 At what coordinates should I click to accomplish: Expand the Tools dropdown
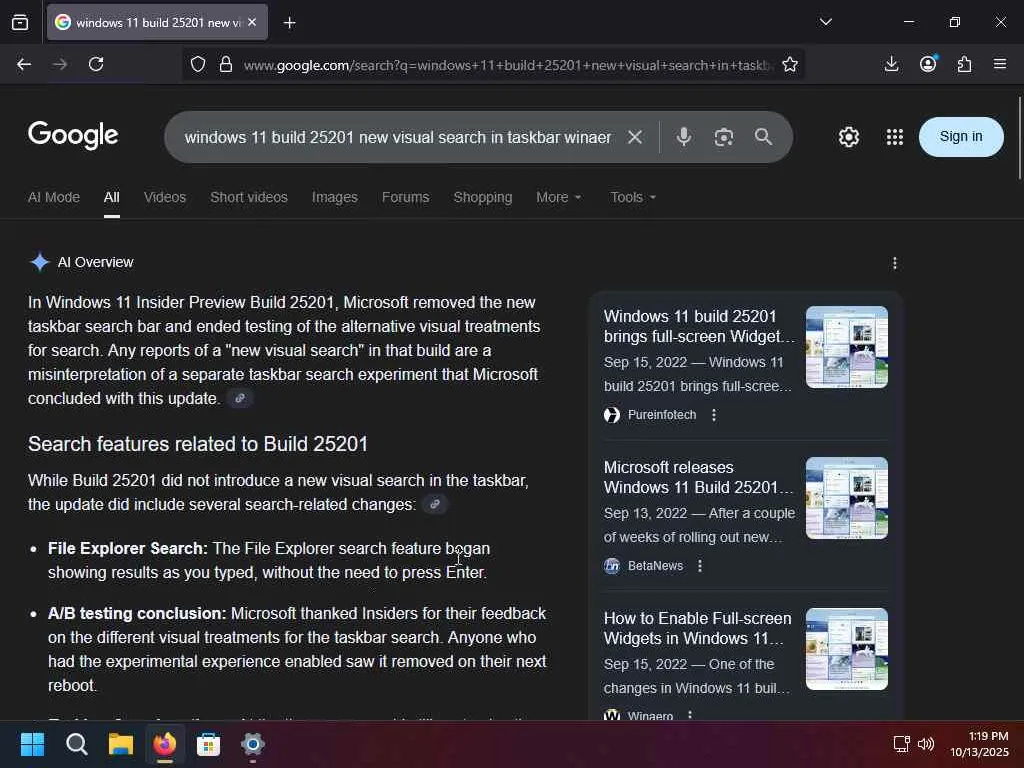click(633, 197)
